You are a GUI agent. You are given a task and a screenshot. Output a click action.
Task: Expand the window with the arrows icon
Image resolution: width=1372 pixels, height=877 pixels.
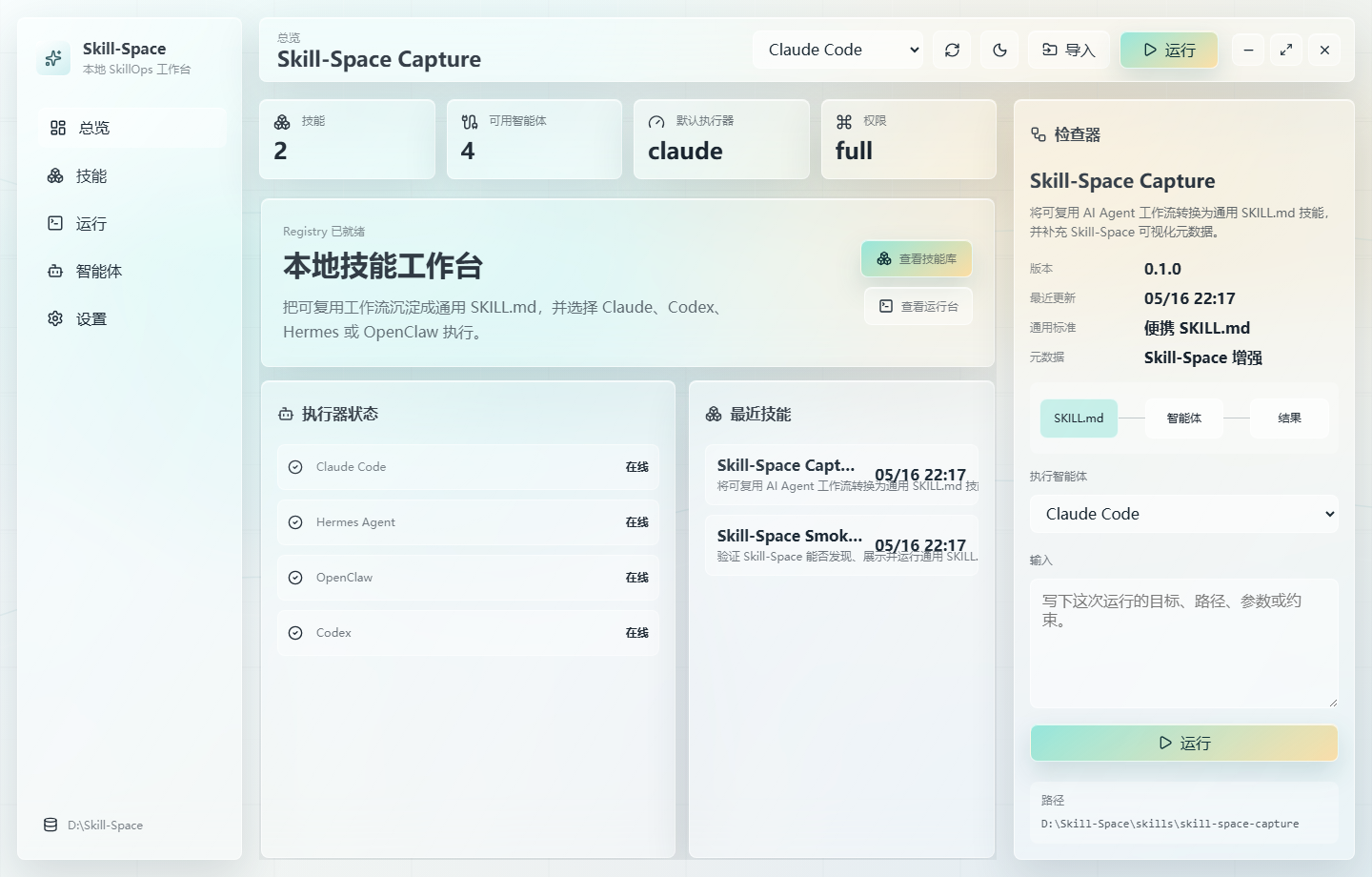1286,50
